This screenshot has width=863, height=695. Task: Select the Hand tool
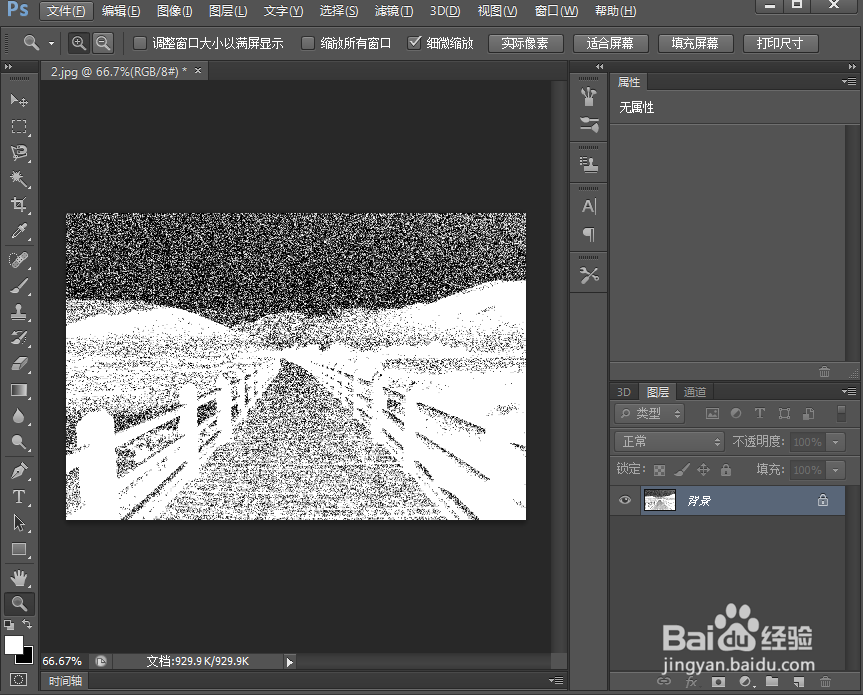(19, 578)
